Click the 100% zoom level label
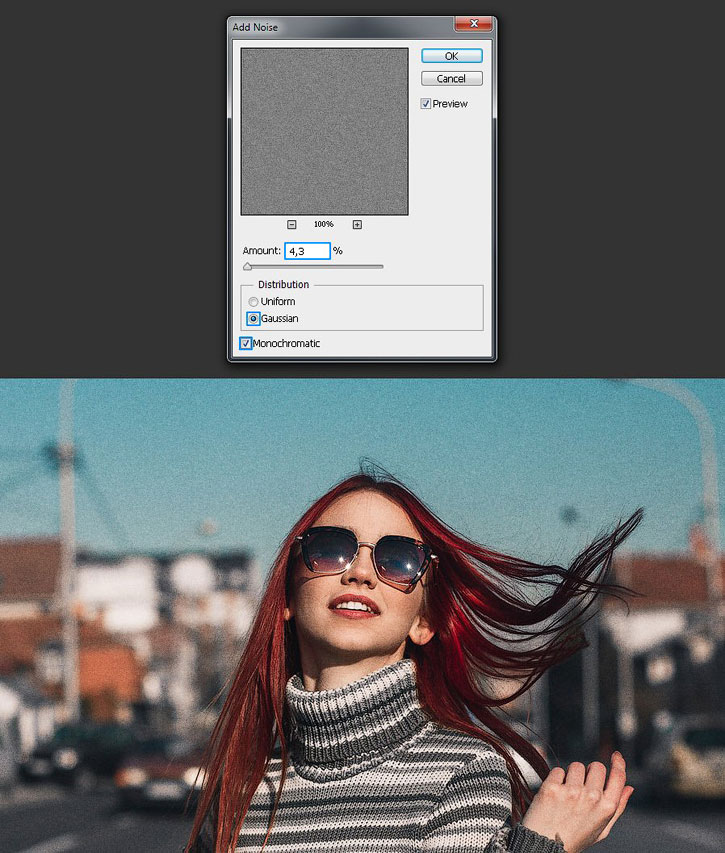The height and width of the screenshot is (853, 725). click(324, 224)
